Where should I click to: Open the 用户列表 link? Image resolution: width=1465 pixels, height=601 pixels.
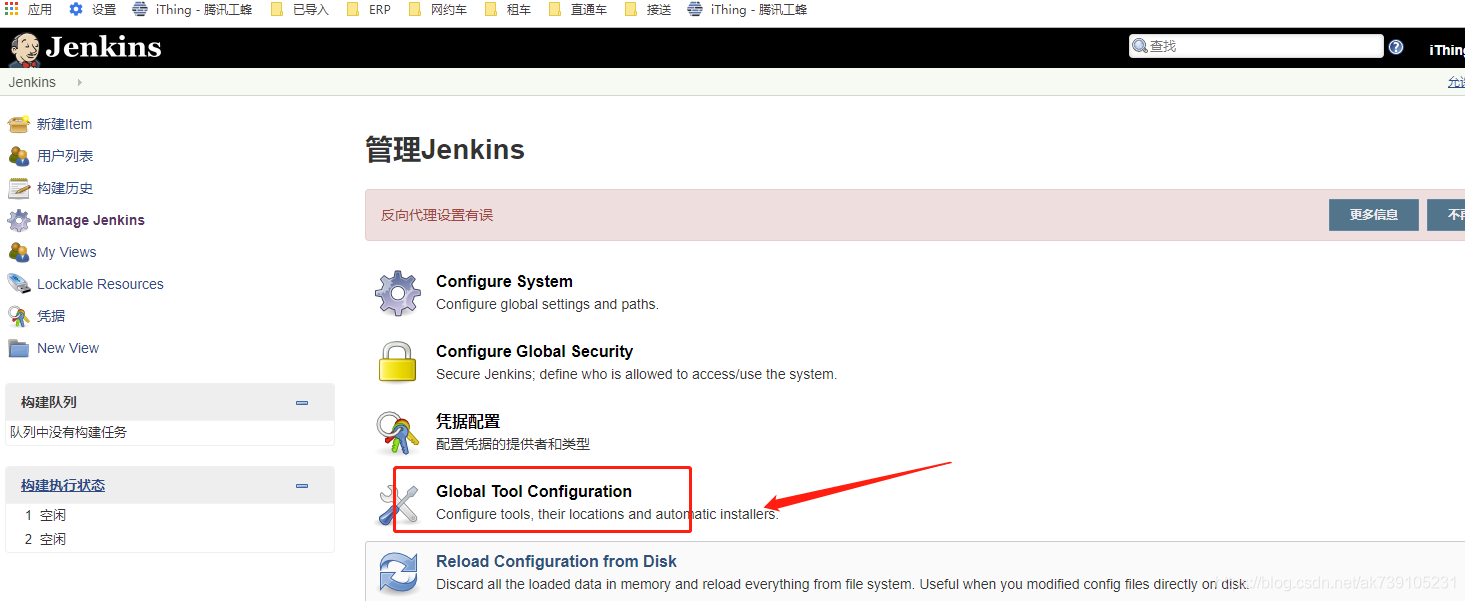[65, 156]
